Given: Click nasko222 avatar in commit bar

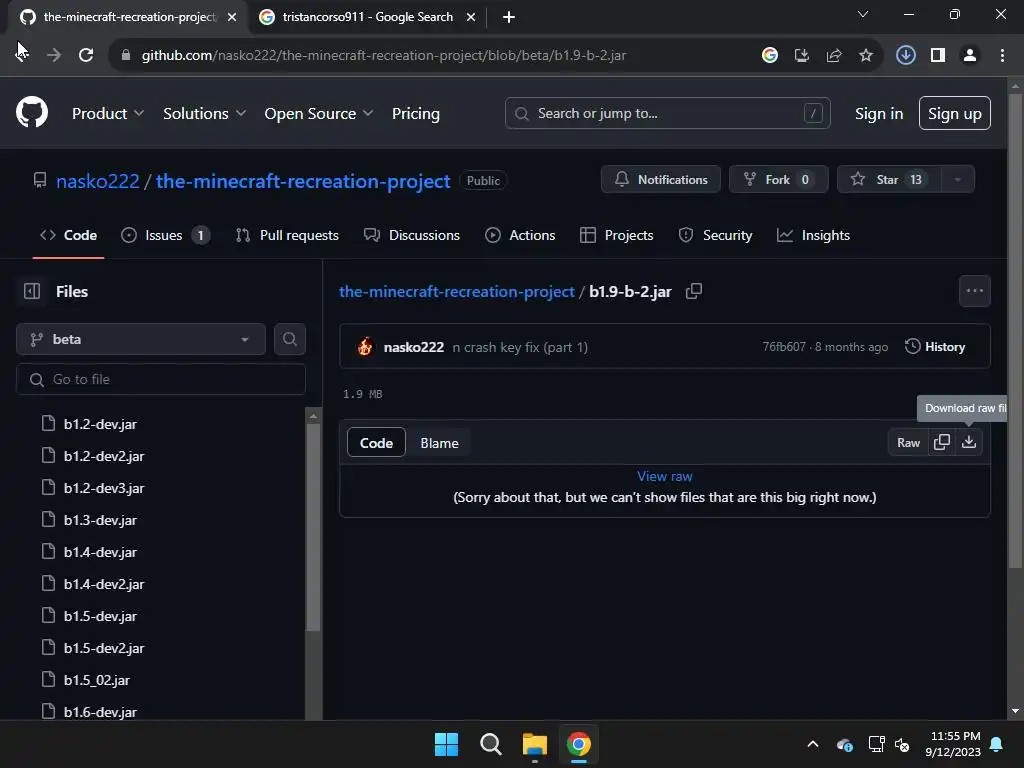Looking at the screenshot, I should tap(365, 347).
